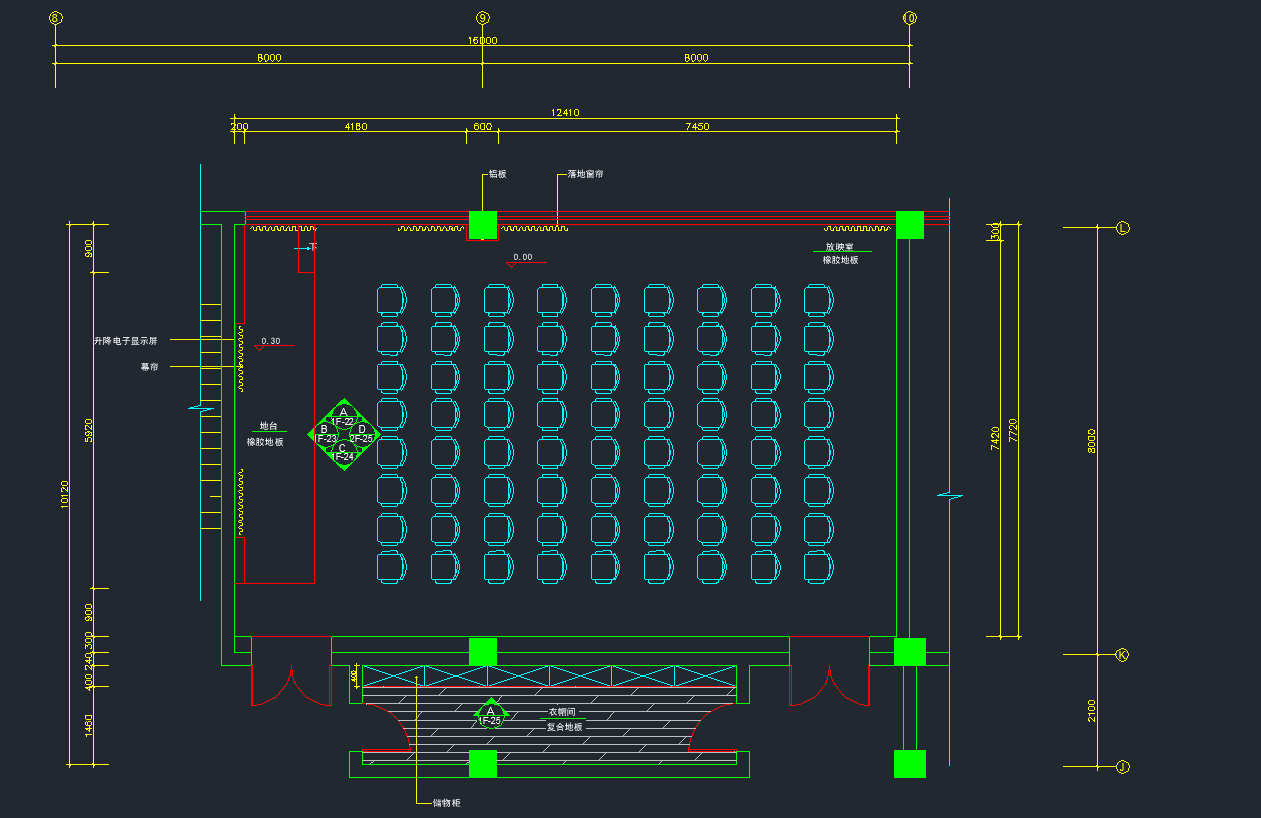Select the 1F-25 section marker in the cloakroom
Viewport: 1261px width, 818px height.
click(x=490, y=715)
